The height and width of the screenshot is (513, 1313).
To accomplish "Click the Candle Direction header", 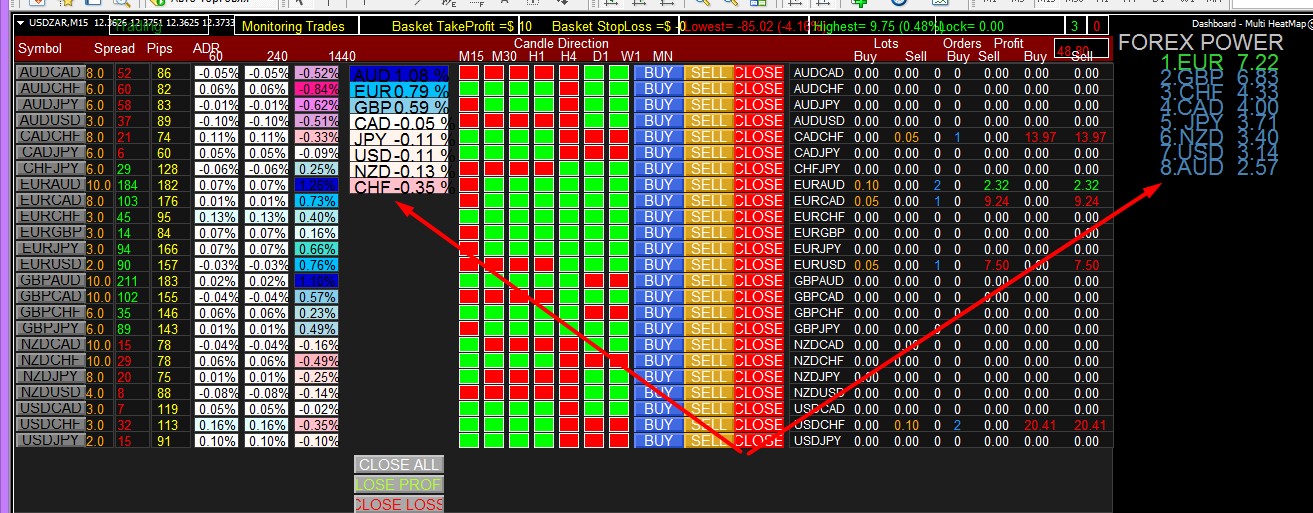I will [561, 44].
